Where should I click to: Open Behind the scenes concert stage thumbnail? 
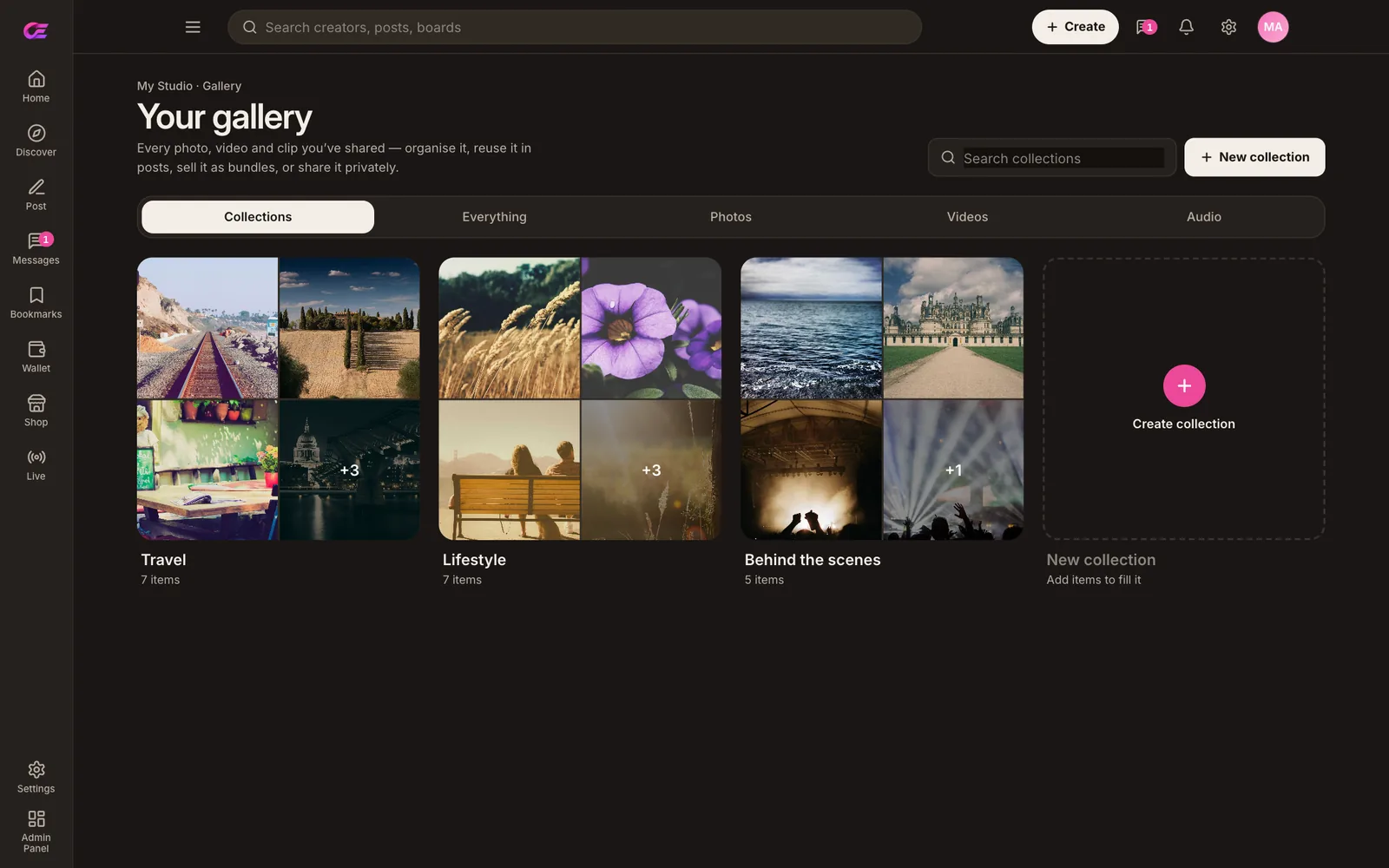(812, 470)
